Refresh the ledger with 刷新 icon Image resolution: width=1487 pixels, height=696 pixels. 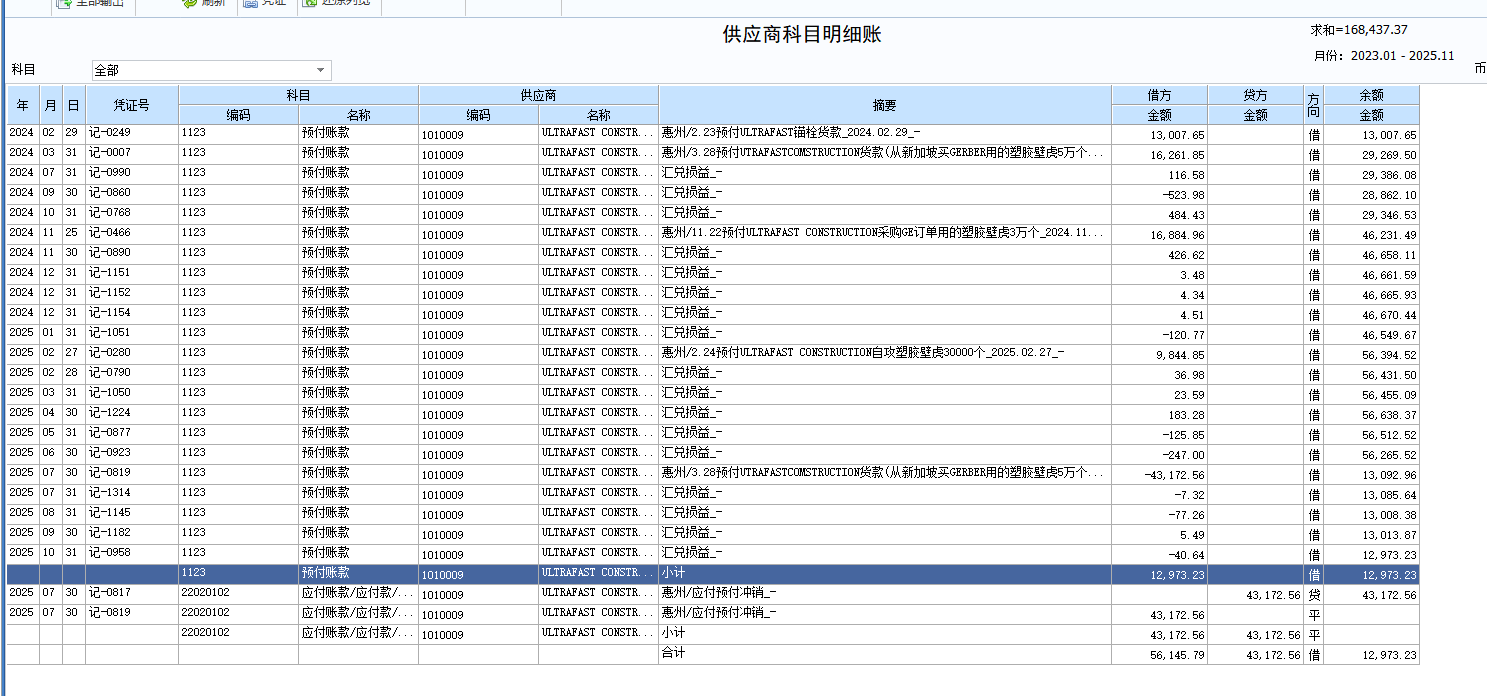[x=189, y=3]
